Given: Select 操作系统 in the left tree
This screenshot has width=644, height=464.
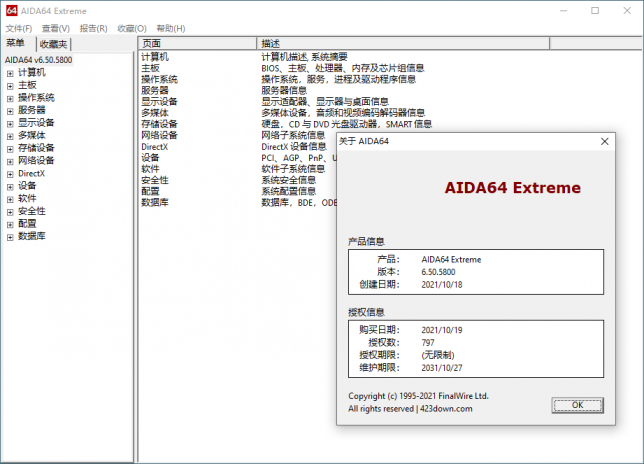Looking at the screenshot, I should click(36, 98).
